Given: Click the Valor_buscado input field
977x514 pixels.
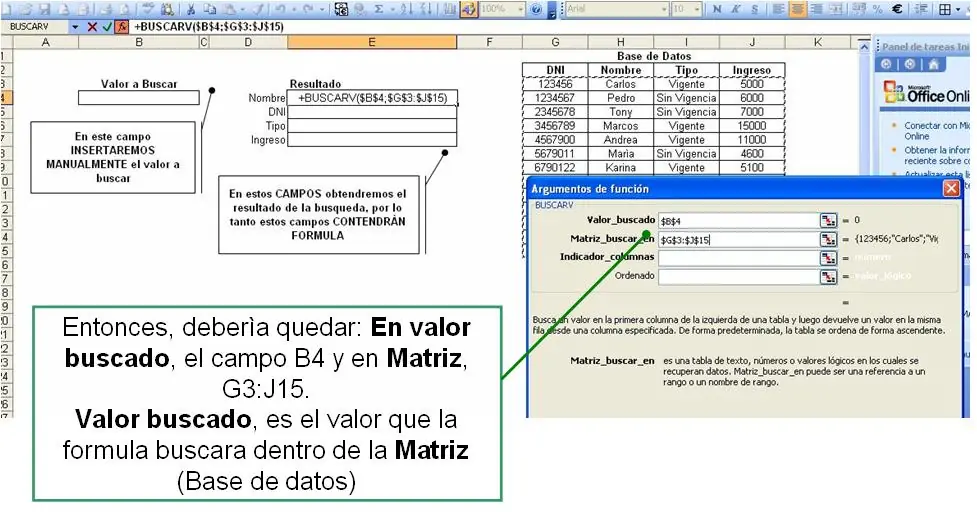Looking at the screenshot, I should (x=739, y=221).
